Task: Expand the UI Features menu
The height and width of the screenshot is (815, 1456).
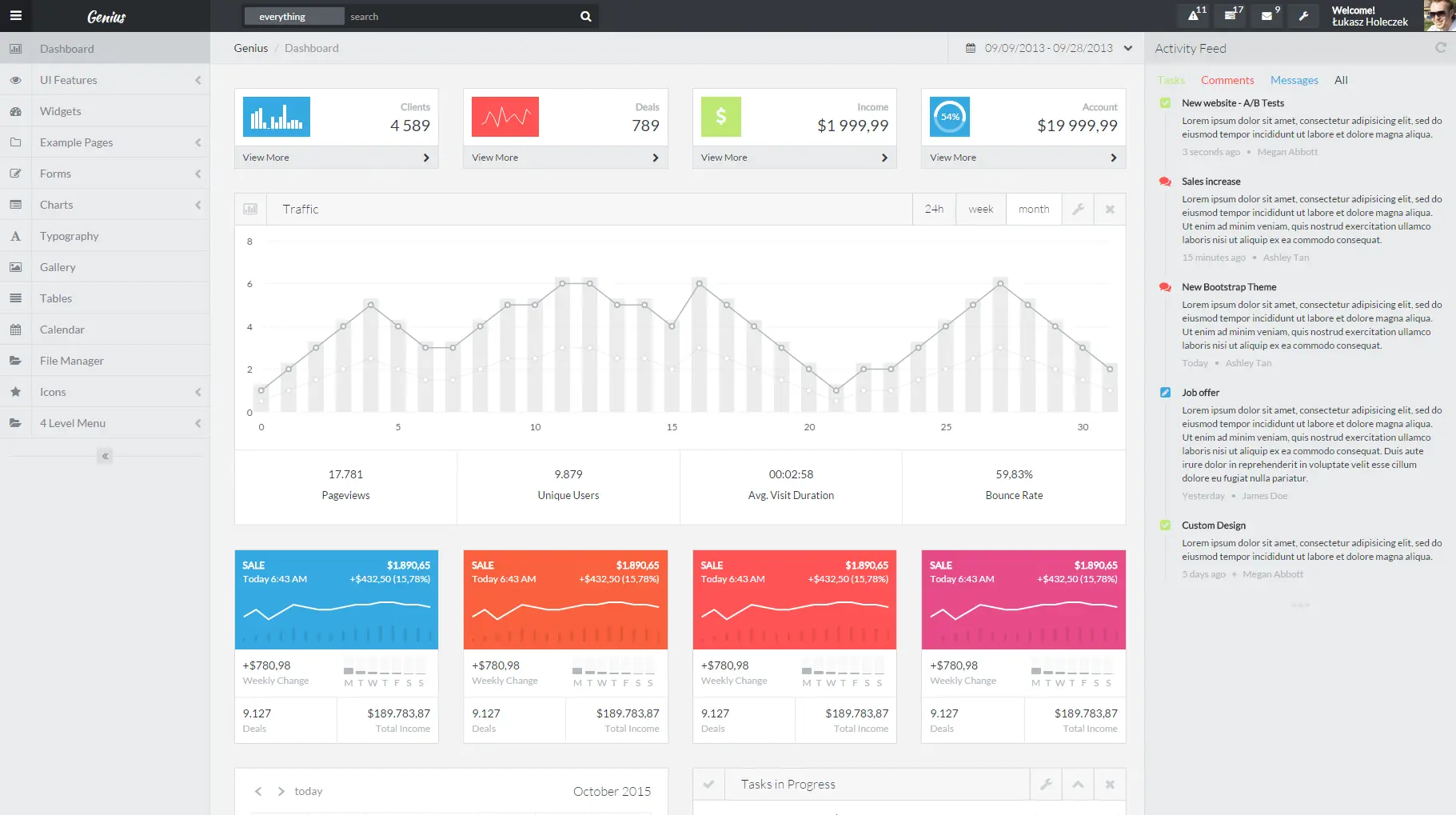Action: pyautogui.click(x=105, y=80)
